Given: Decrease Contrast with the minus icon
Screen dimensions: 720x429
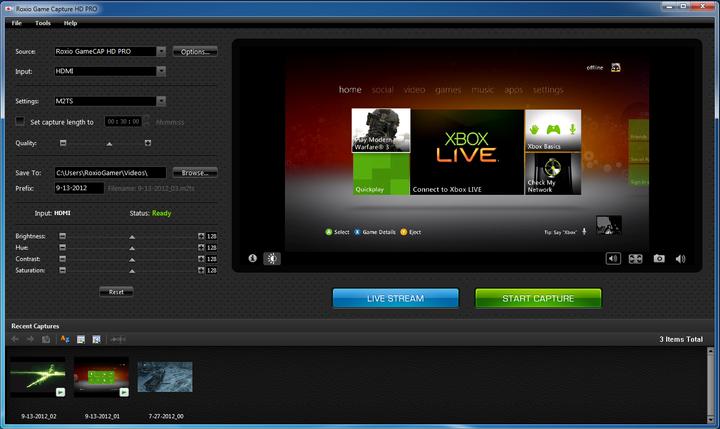Looking at the screenshot, I should click(x=62, y=259).
